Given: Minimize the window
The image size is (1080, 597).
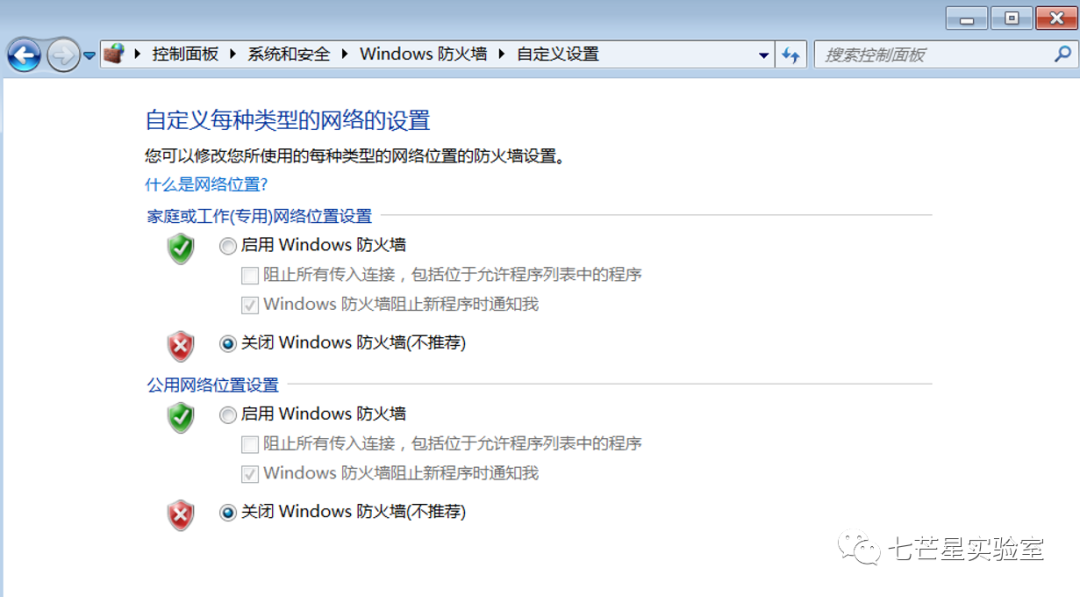Looking at the screenshot, I should (967, 19).
